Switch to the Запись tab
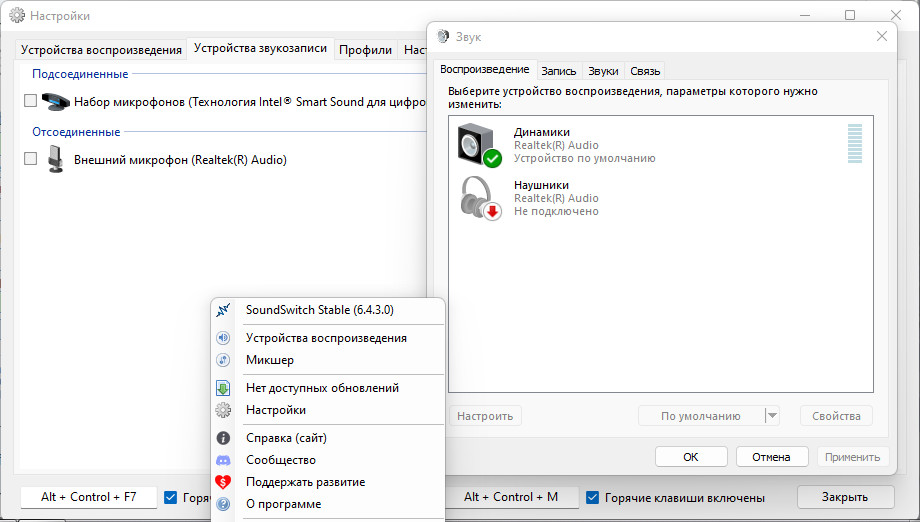Screen dimensions: 920x522 [558, 71]
